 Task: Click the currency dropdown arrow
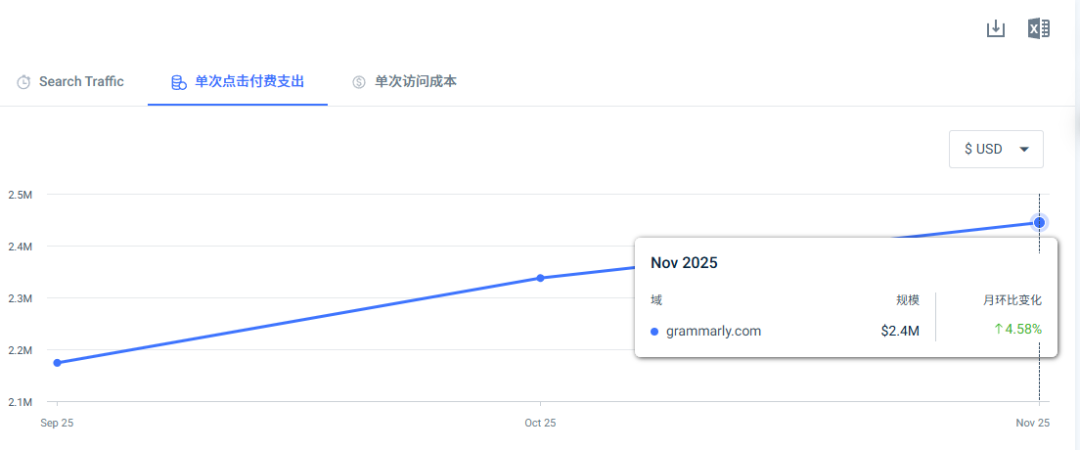1024,150
